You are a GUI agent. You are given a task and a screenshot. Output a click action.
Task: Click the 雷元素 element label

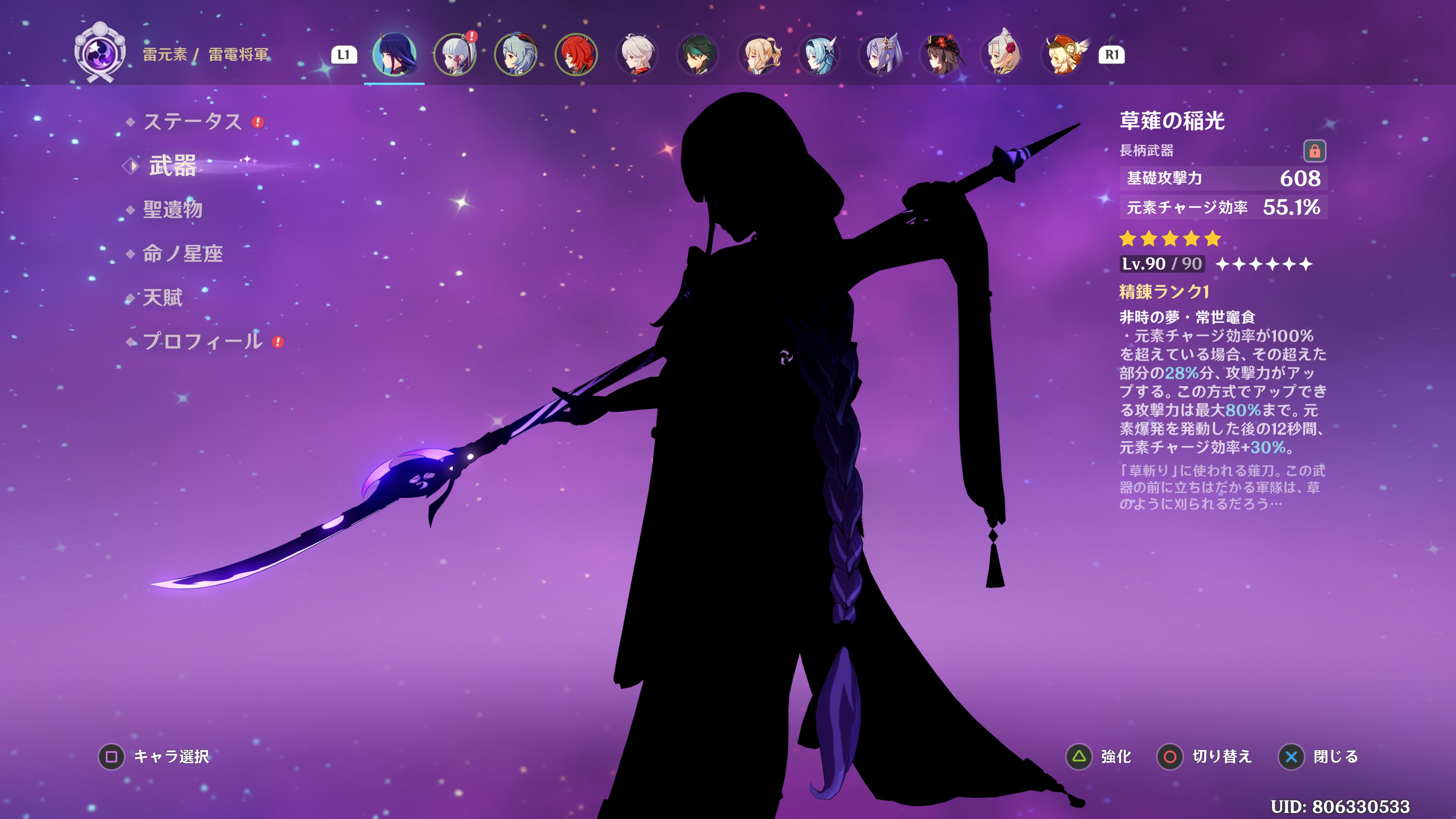(165, 54)
